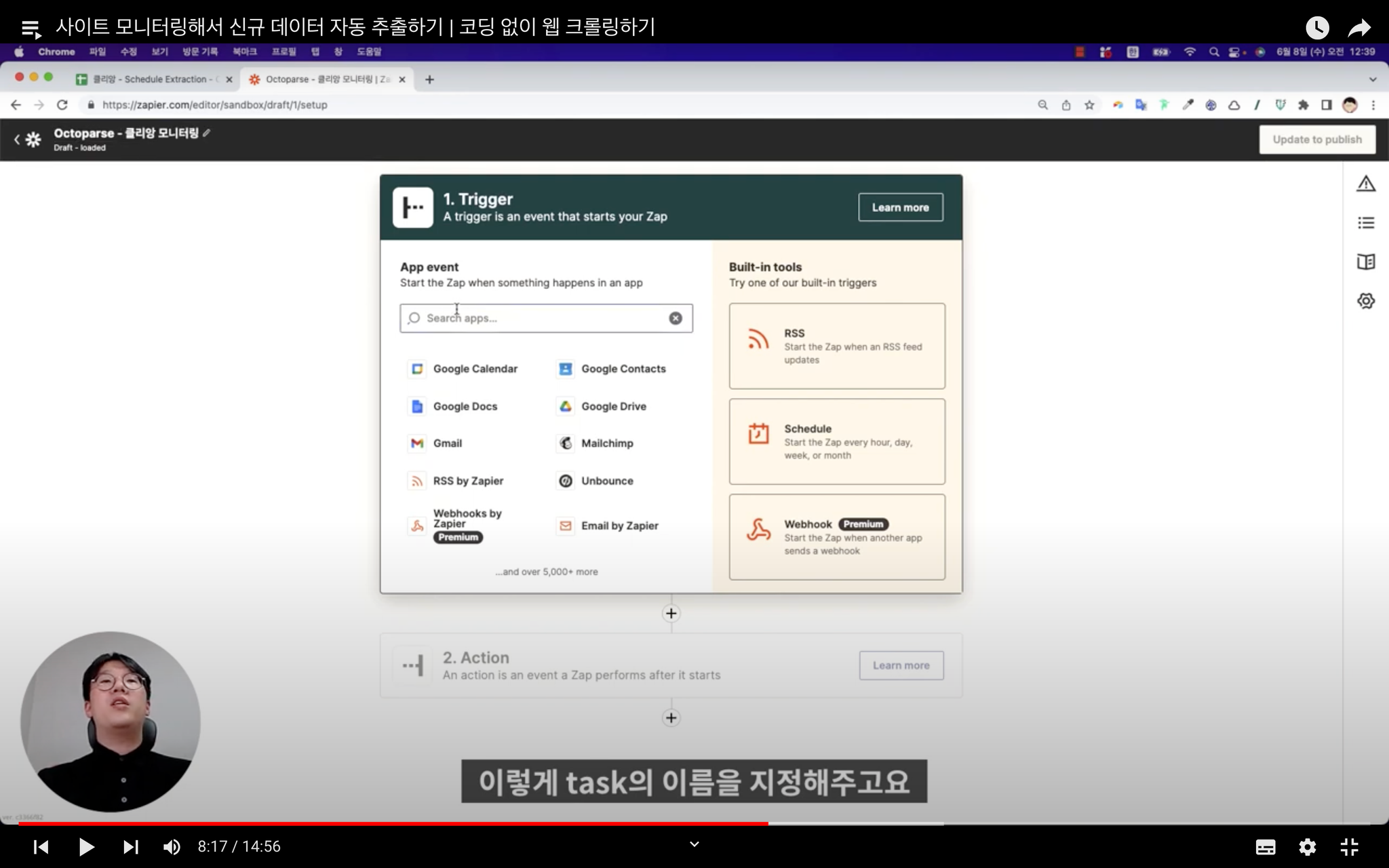Pick Gmail from the app list
Viewport: 1389px width, 868px height.
pos(436,443)
